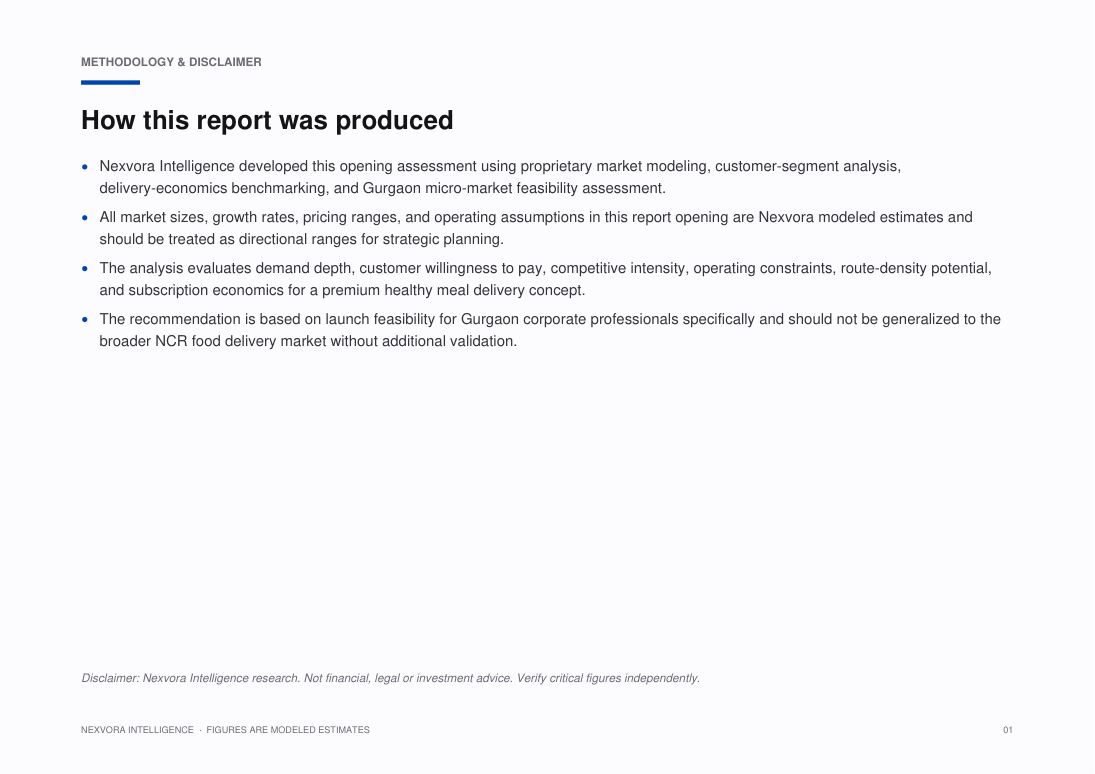This screenshot has height=774, width=1095.
Task: Click 'NEXVORA INTELLIGENCE' footer label
Action: coord(138,730)
